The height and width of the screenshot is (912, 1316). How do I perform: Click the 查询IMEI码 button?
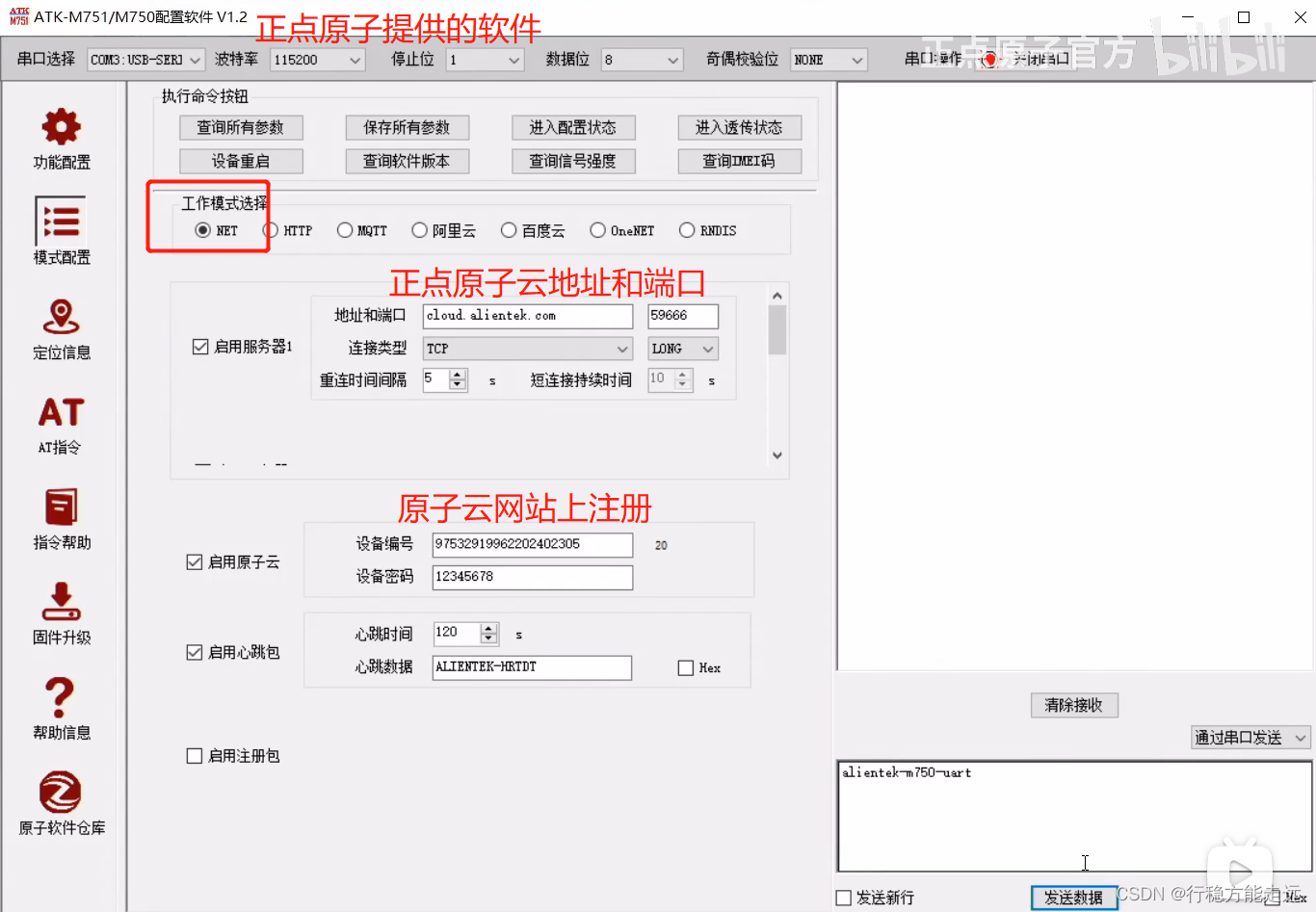[740, 161]
